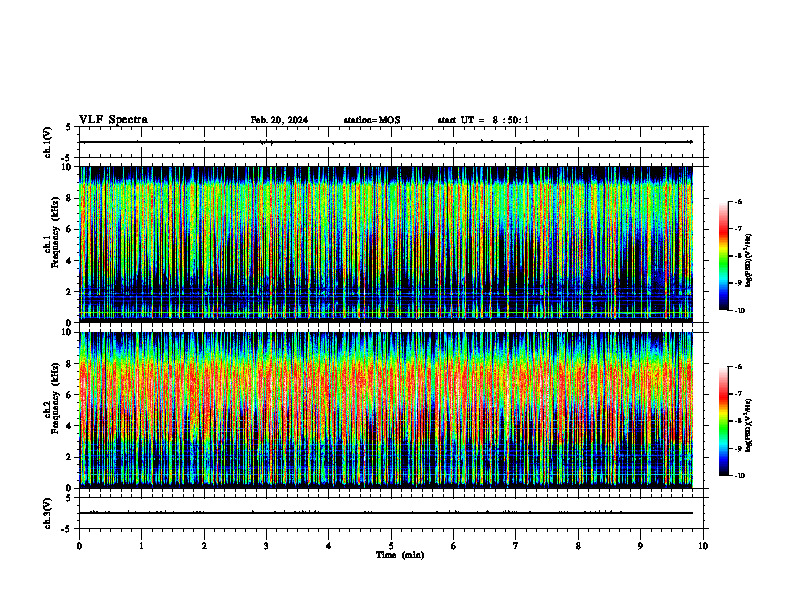Click the time axis tick label '0'
Viewport: 792px width, 612px height.
point(79,546)
